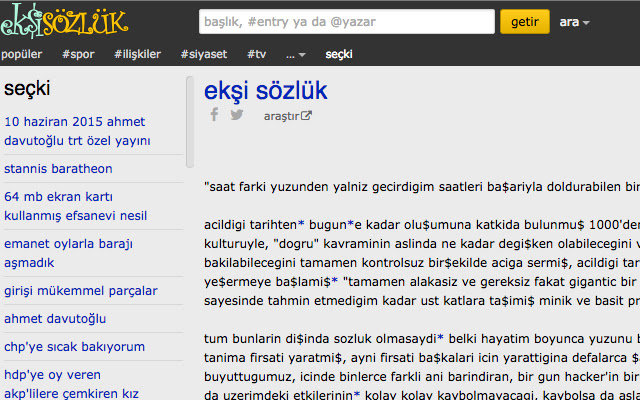Open the #siyaset channel
This screenshot has width=640, height=400.
tap(204, 54)
